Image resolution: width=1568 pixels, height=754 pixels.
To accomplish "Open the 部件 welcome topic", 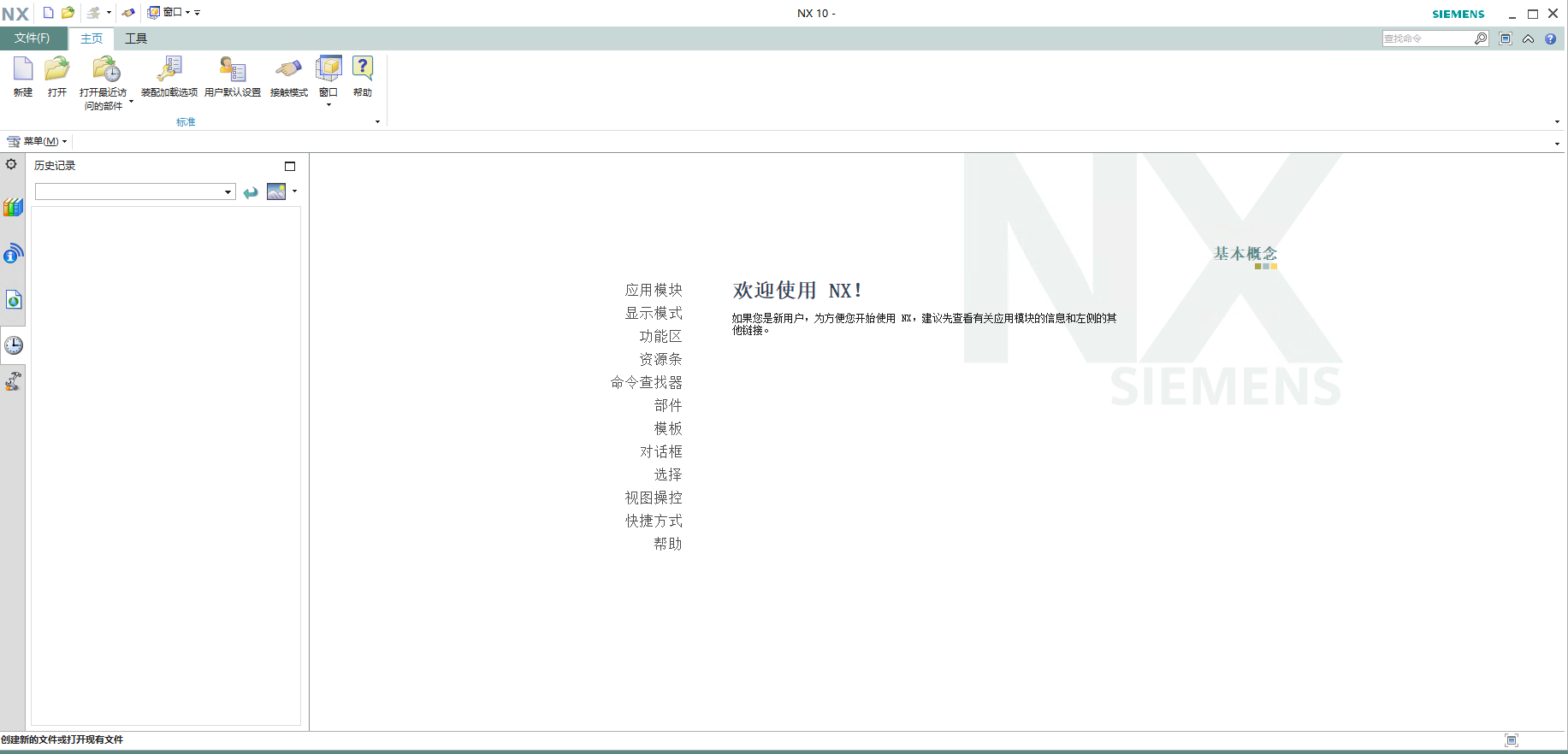I will (x=668, y=405).
